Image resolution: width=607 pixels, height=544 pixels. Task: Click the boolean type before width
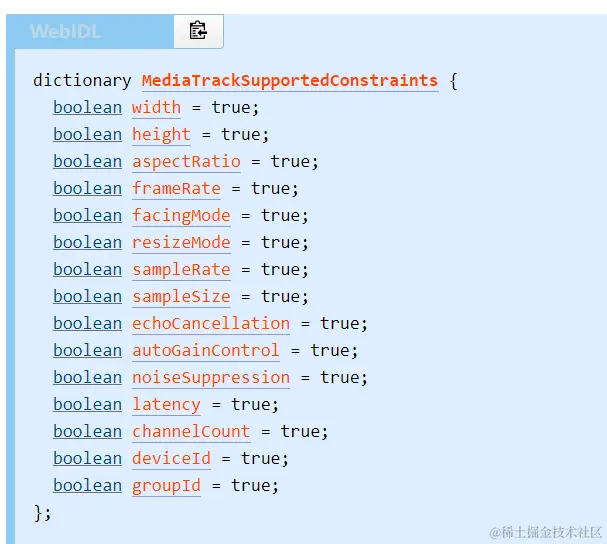tap(88, 108)
